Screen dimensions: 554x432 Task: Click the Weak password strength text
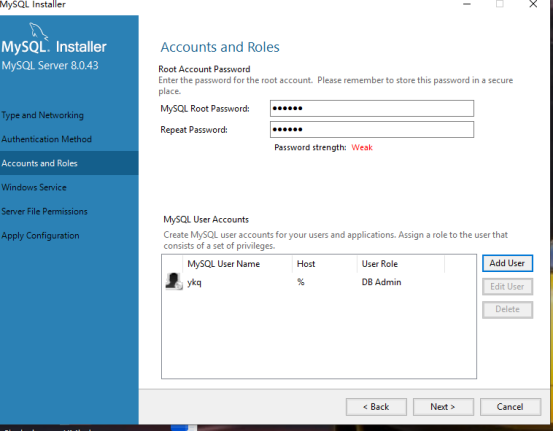362,147
